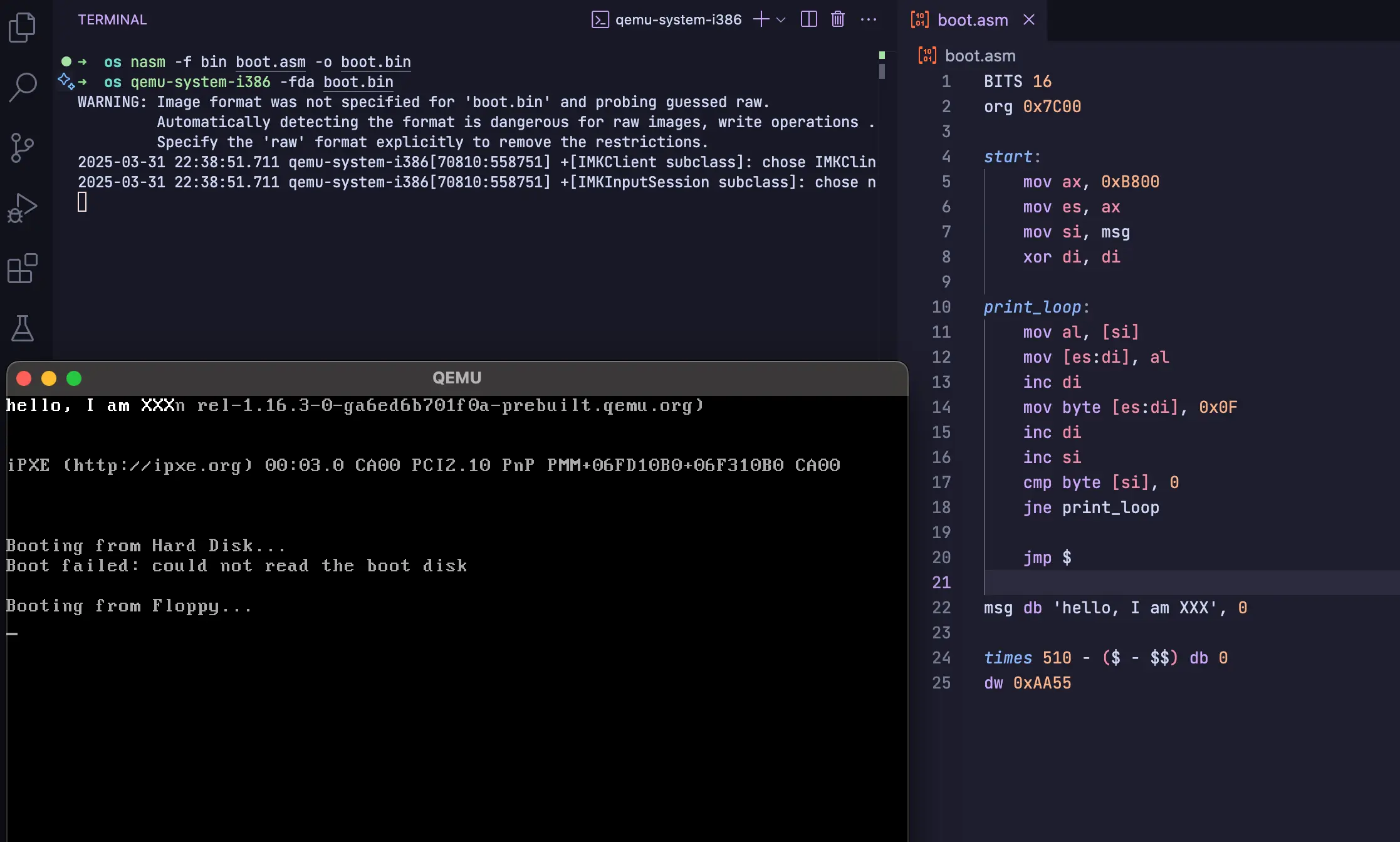The width and height of the screenshot is (1400, 842).
Task: Open the Extensions blocks icon
Action: pos(23,268)
